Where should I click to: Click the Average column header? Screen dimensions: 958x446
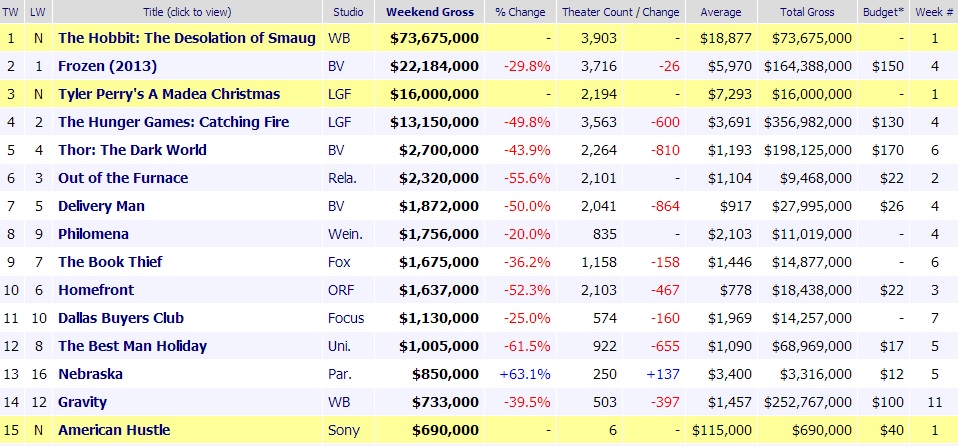[x=721, y=12]
